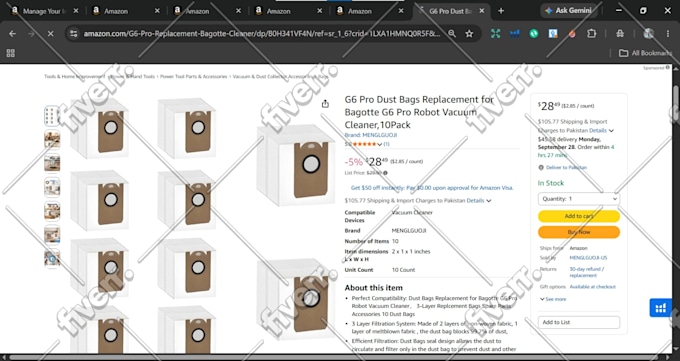Screen dimensions: 680x361
Task: Expand the star rating dropdown
Action: coord(379,144)
